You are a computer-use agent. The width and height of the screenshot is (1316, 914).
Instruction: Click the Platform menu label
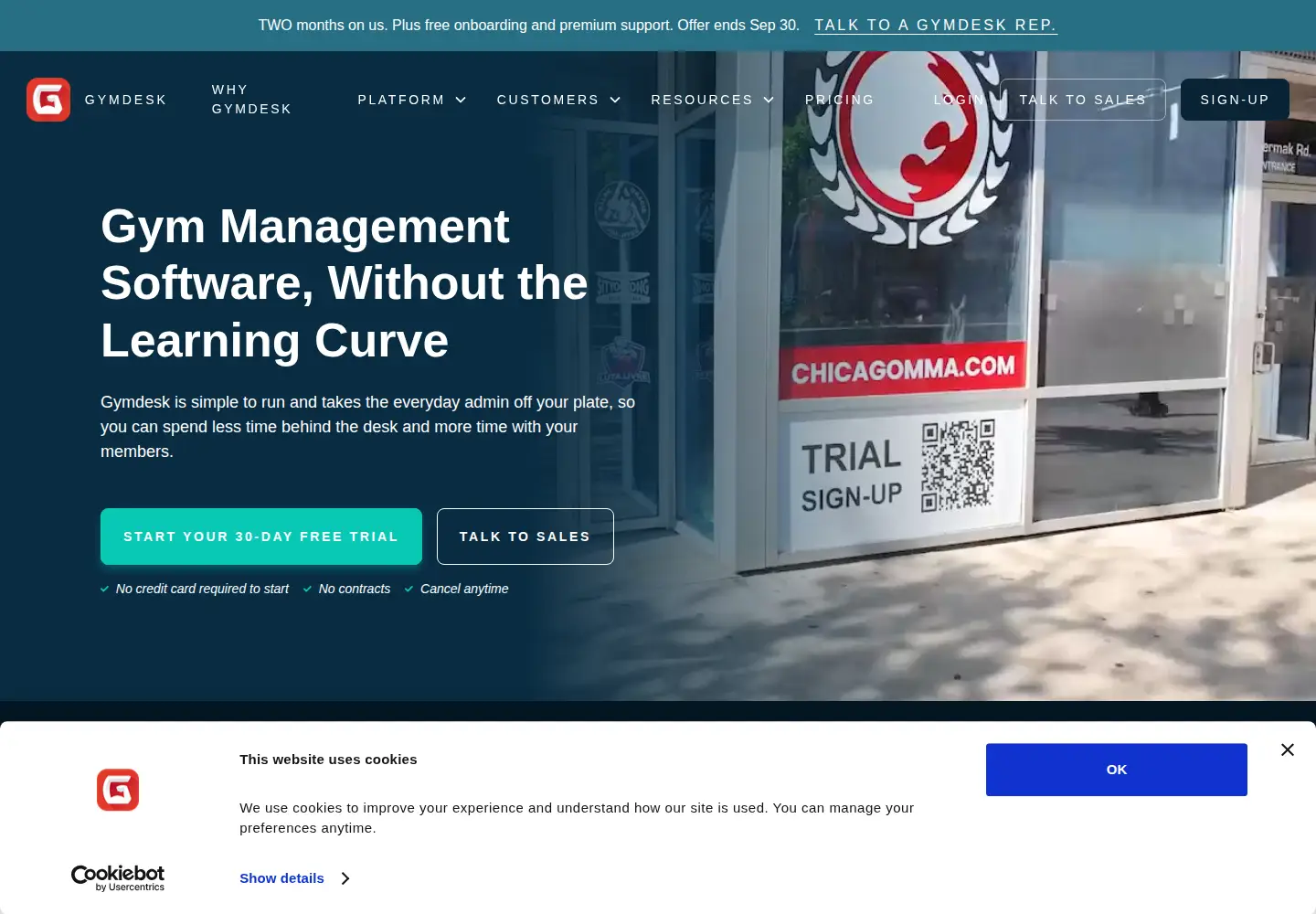401,100
